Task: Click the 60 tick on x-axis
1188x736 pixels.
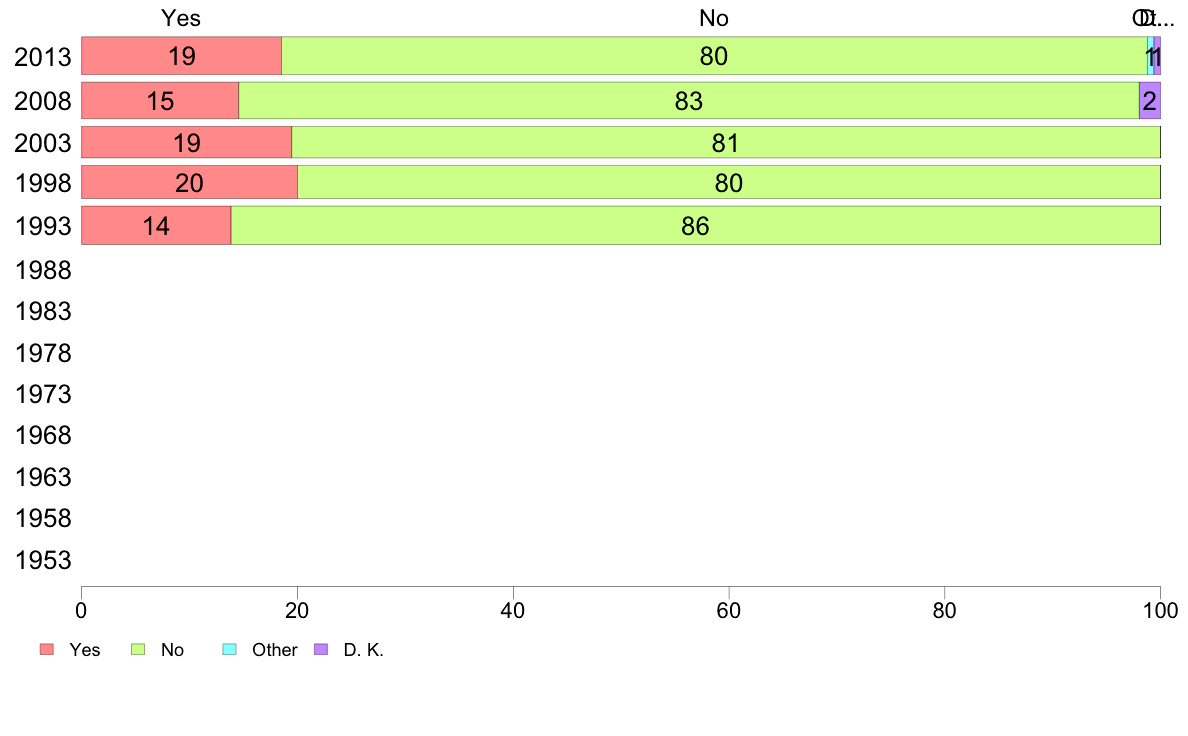Action: point(729,611)
